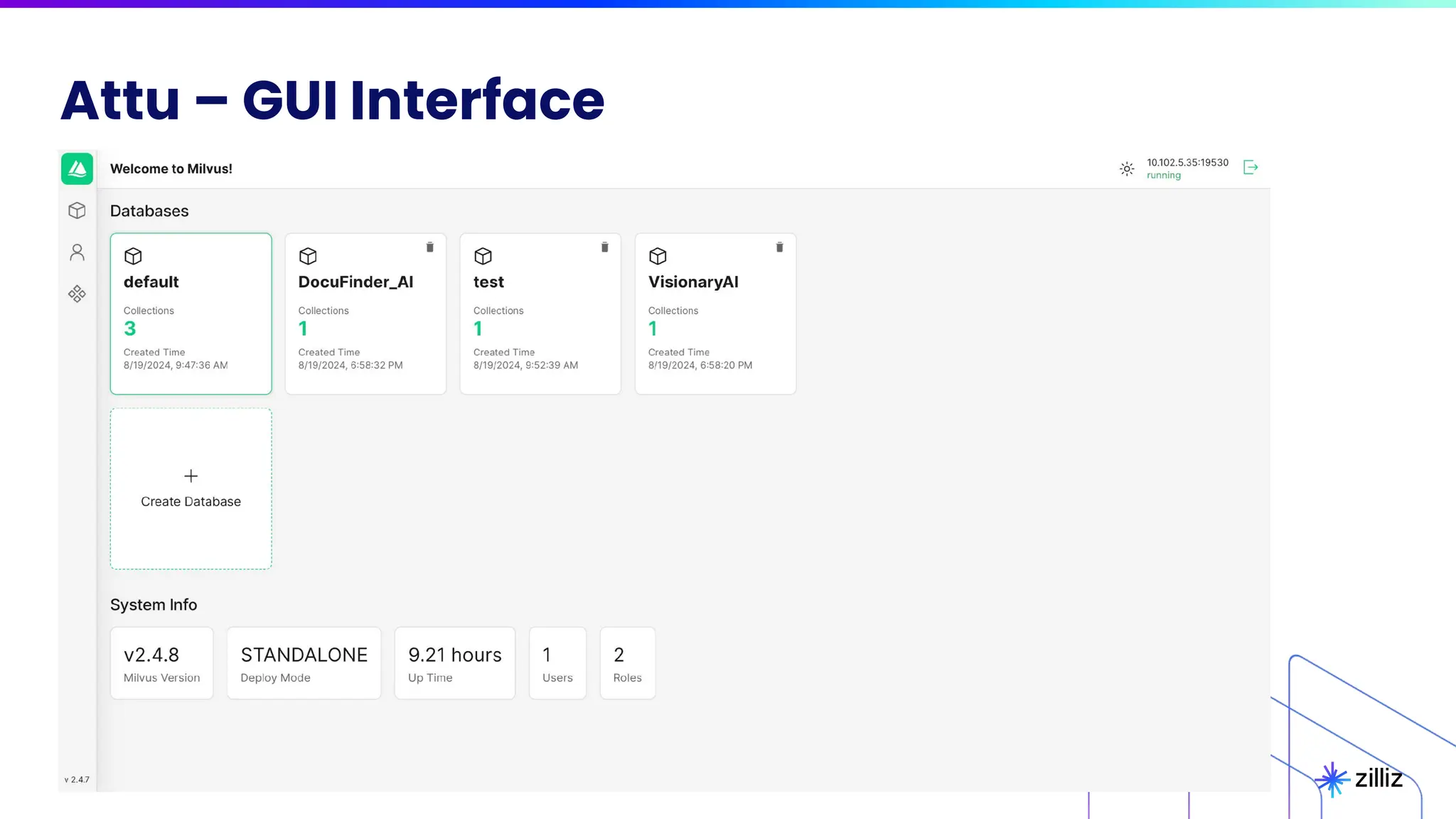Click the Welcome to Milvus! header text
This screenshot has height=819, width=1456.
tap(171, 168)
